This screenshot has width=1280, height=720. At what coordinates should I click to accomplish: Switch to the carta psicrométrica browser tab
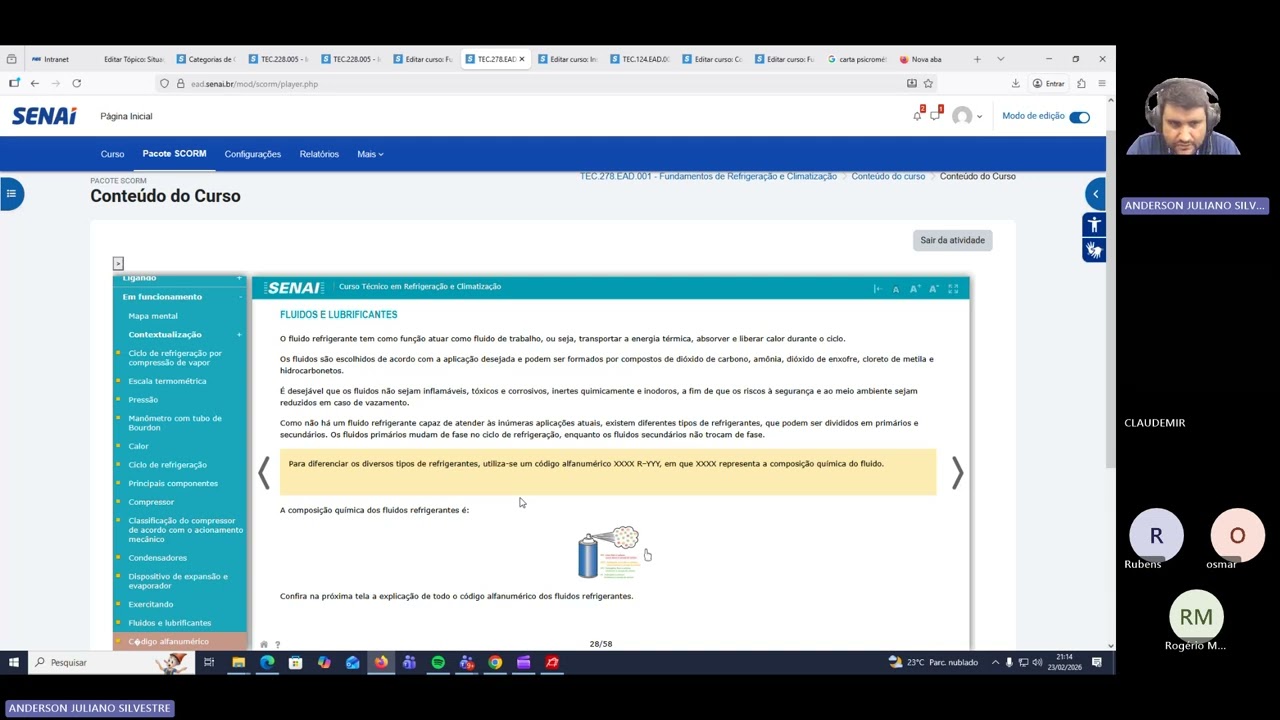coord(857,59)
